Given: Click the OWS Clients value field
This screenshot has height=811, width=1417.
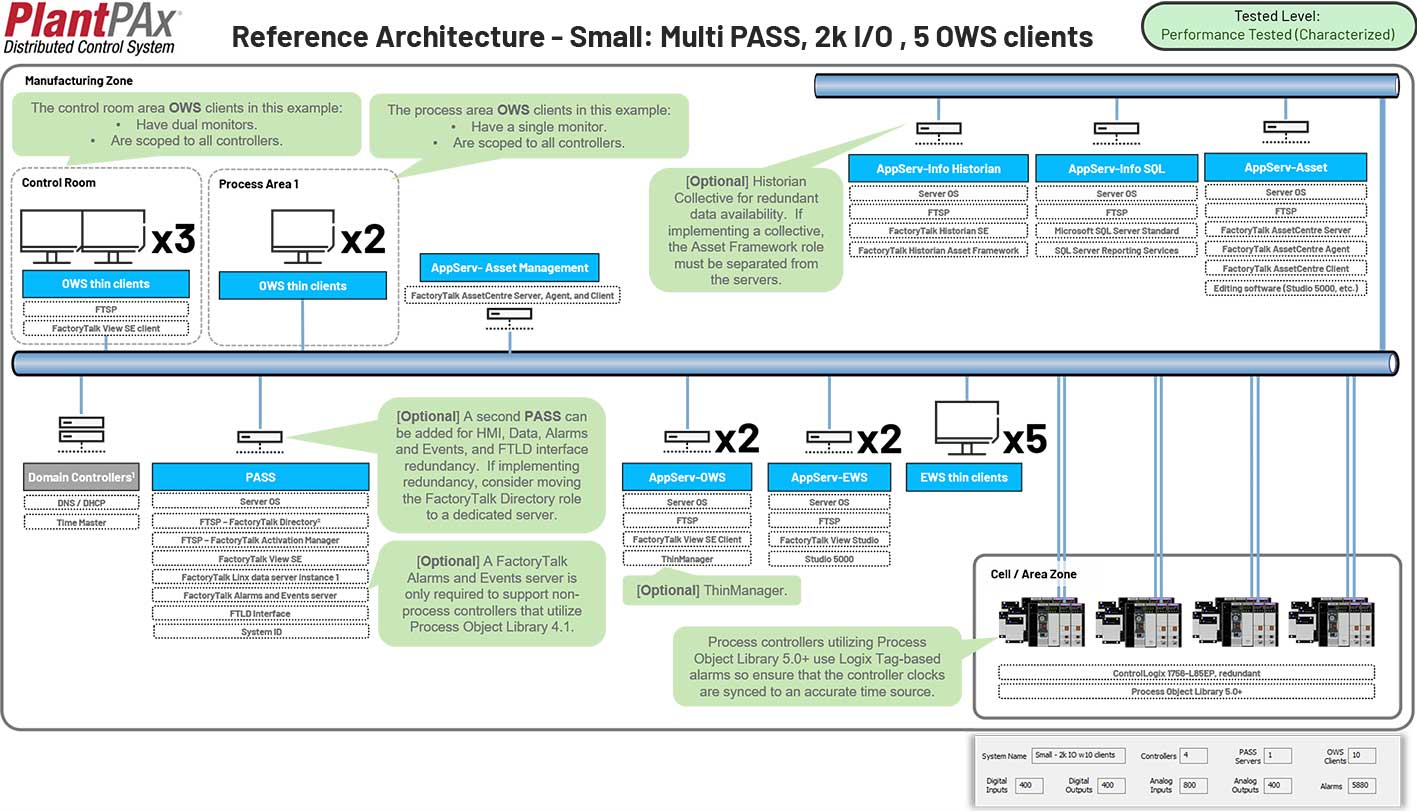Looking at the screenshot, I should tap(1362, 756).
